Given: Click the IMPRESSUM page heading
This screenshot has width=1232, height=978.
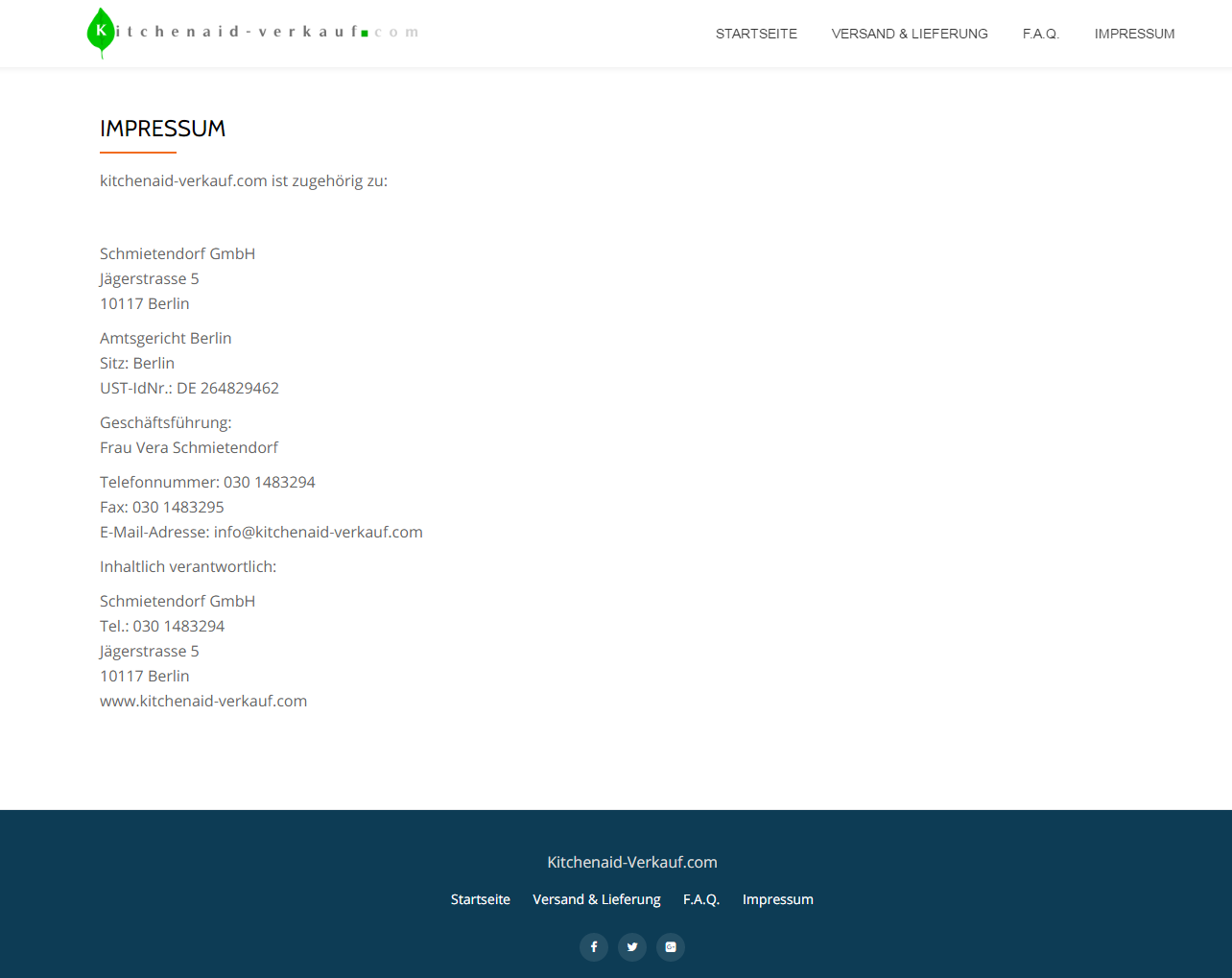Looking at the screenshot, I should point(163,129).
